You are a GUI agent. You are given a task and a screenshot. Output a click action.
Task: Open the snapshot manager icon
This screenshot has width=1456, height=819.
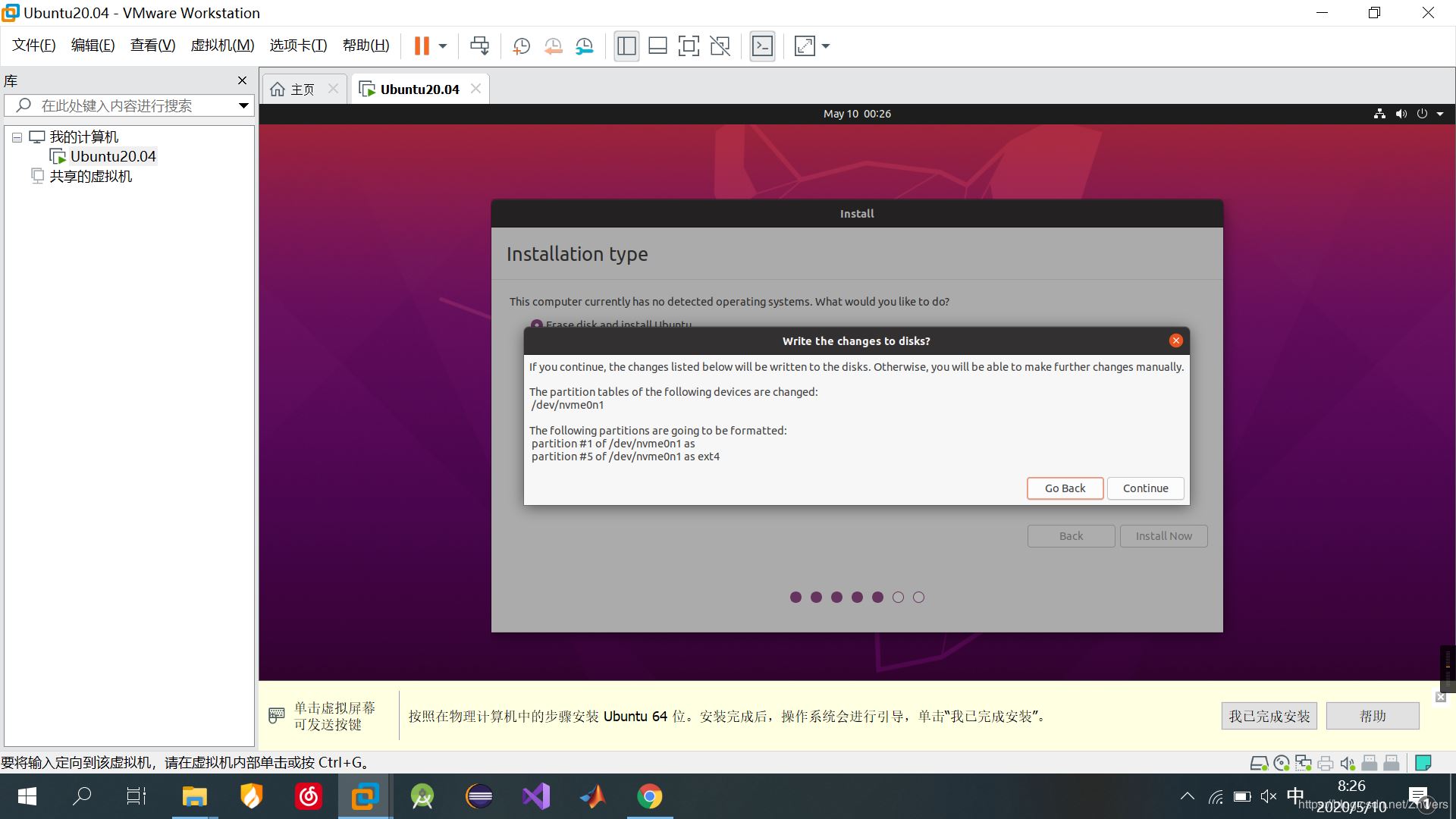coord(584,46)
